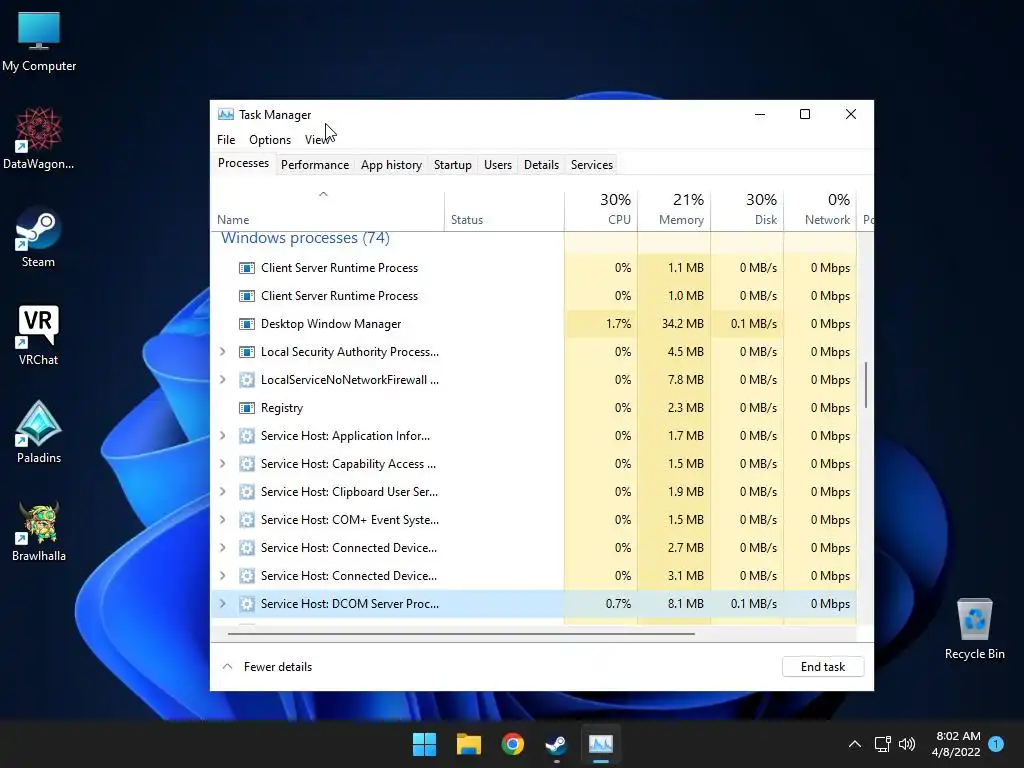Click the LocalServiceNoNetworkFirewall gear icon
This screenshot has width=1024, height=768.
[x=247, y=380]
